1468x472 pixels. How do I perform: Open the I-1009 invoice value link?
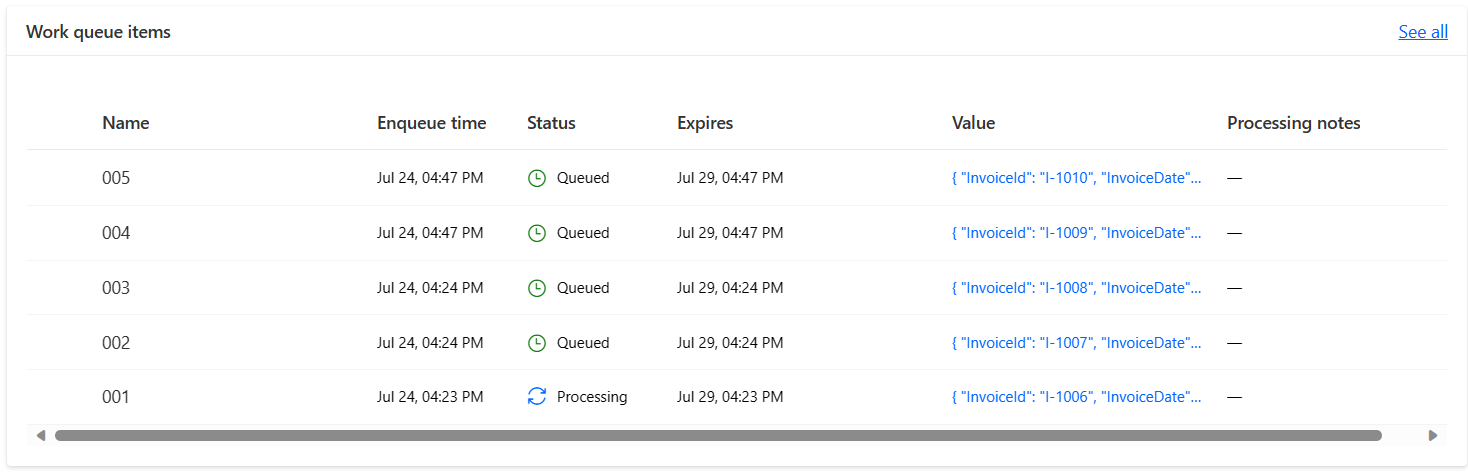pyautogui.click(x=1077, y=233)
